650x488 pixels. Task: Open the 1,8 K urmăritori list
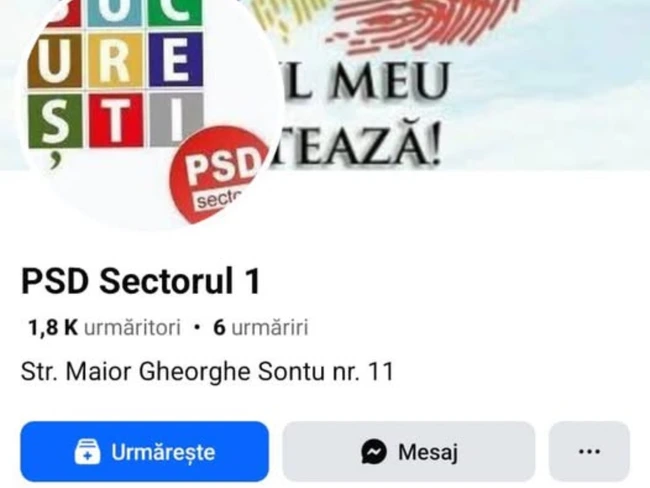(x=104, y=327)
